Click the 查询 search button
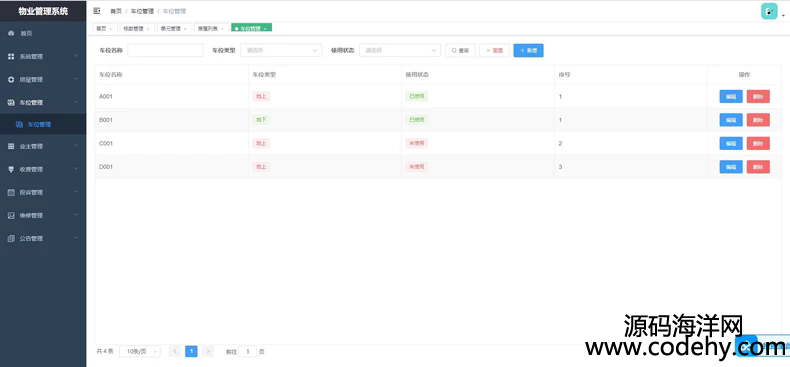Viewport: 790px width, 367px height. [x=460, y=50]
